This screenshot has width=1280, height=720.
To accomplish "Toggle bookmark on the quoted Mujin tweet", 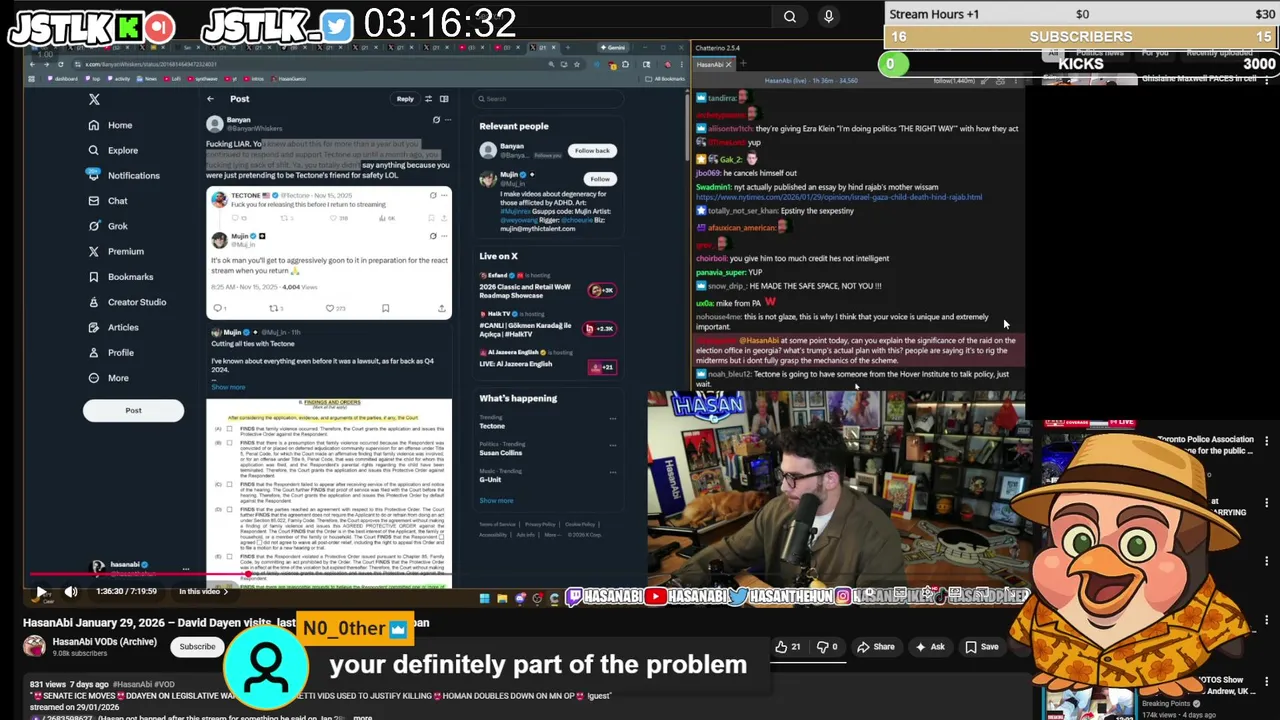I will [x=385, y=308].
